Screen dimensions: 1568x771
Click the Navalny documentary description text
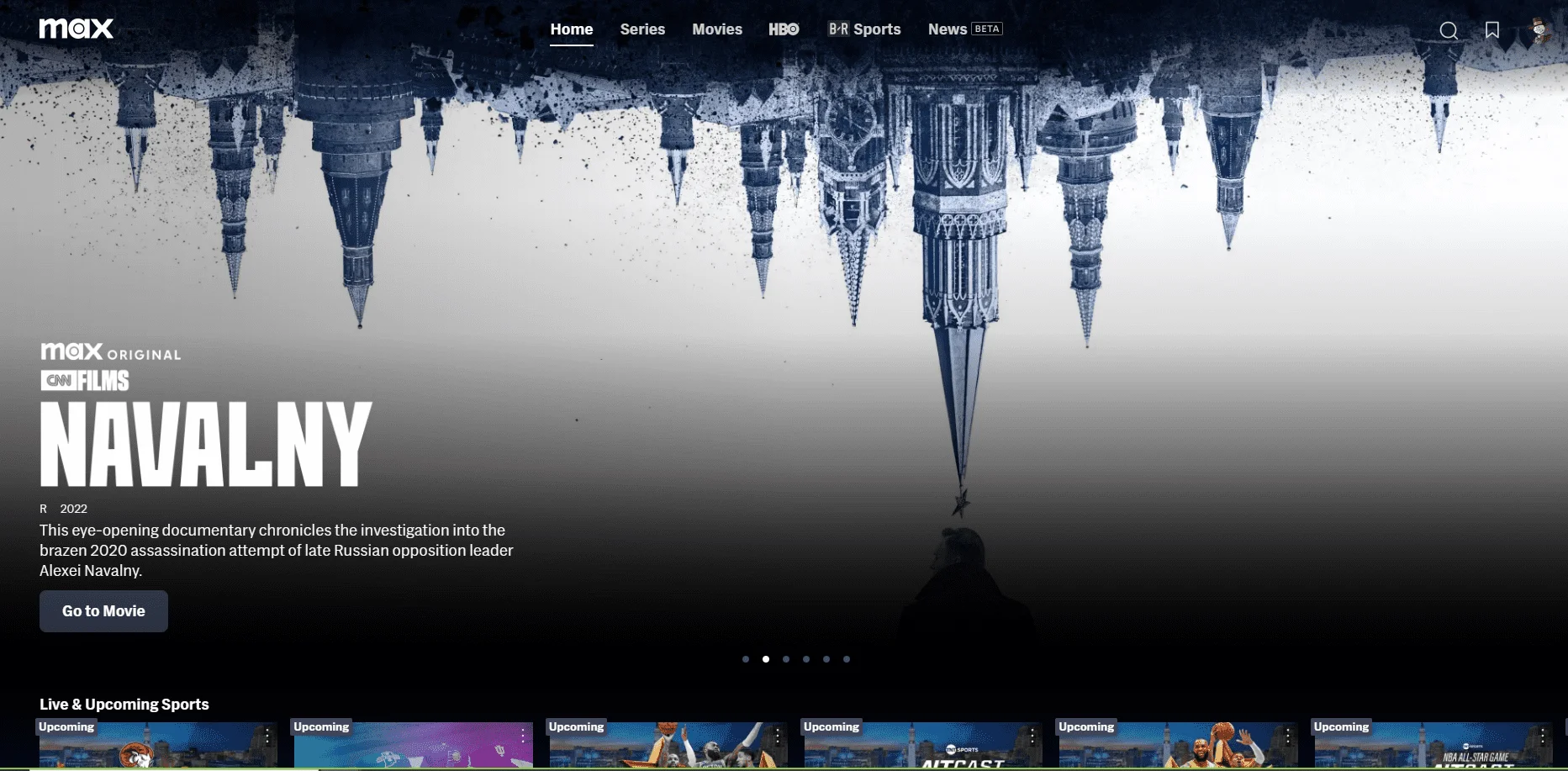pos(277,551)
